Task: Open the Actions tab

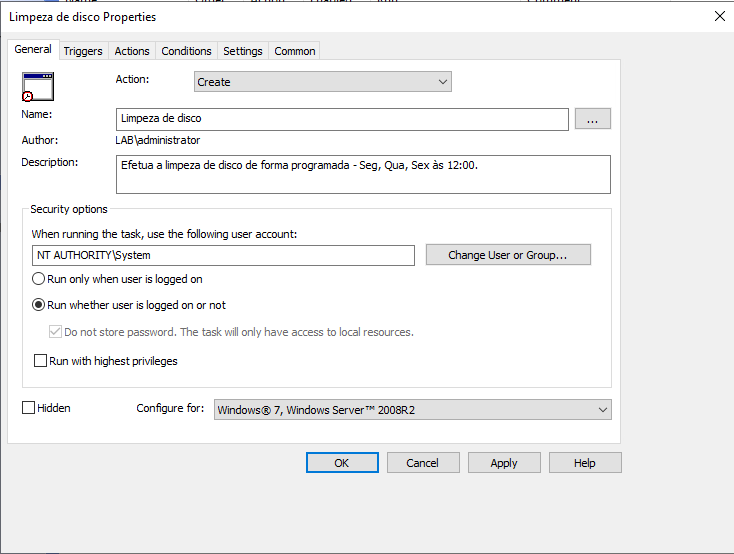Action: click(132, 51)
